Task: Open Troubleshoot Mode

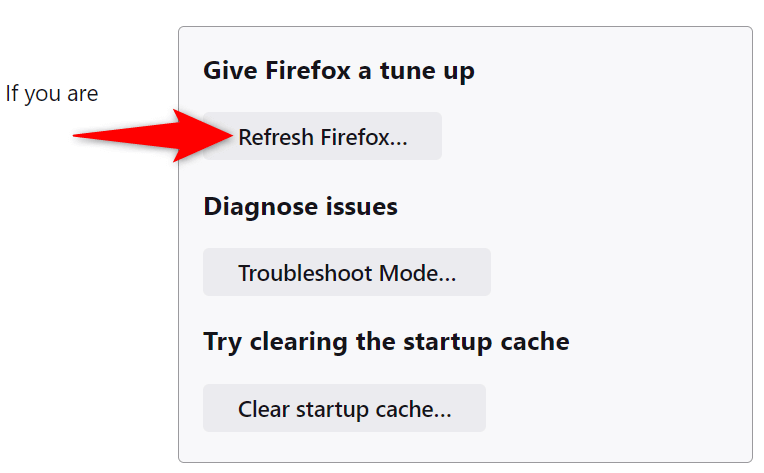Action: pyautogui.click(x=346, y=273)
